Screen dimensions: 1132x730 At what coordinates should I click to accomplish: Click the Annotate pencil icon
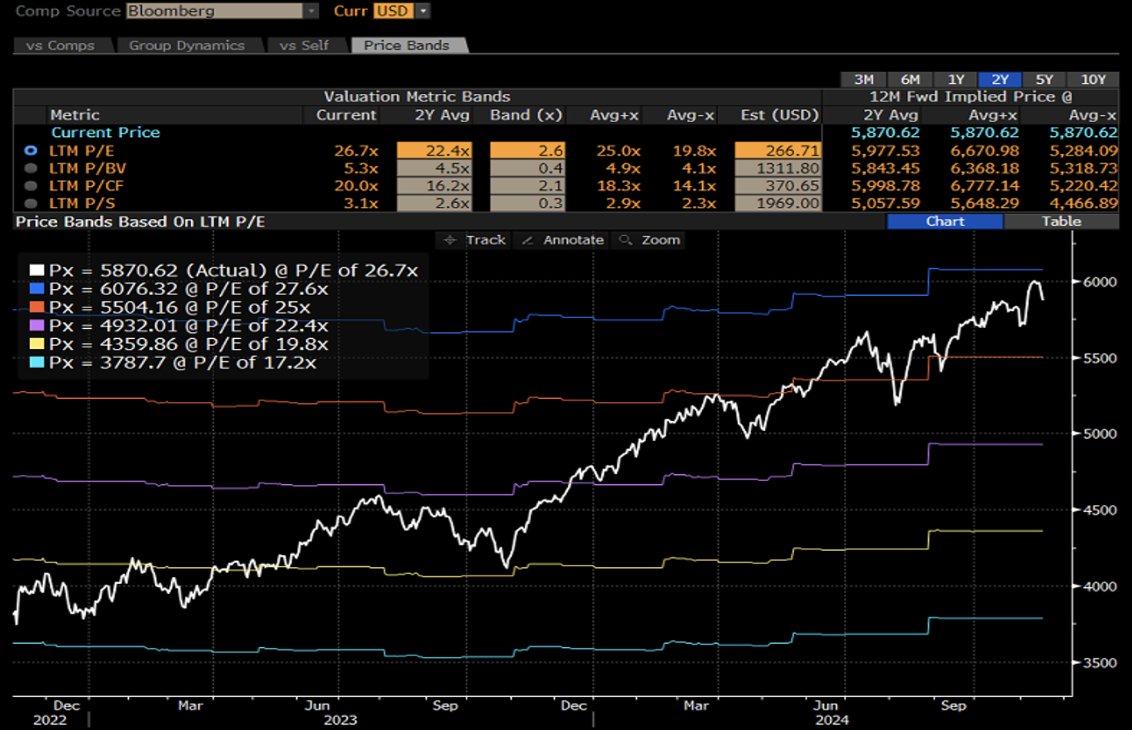pos(528,240)
